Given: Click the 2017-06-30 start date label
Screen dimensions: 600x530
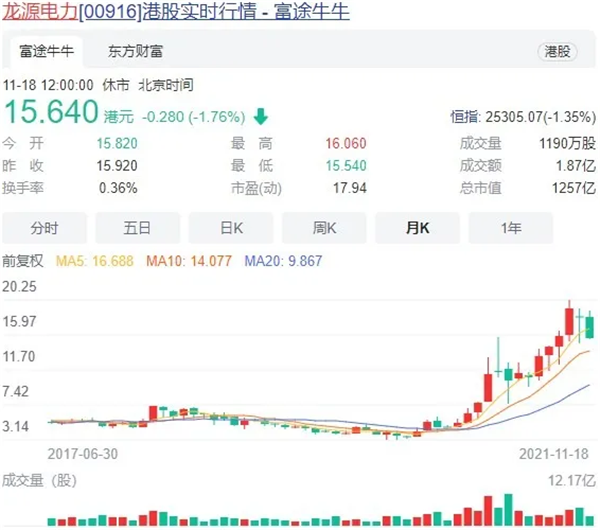Looking at the screenshot, I should 83,454.
